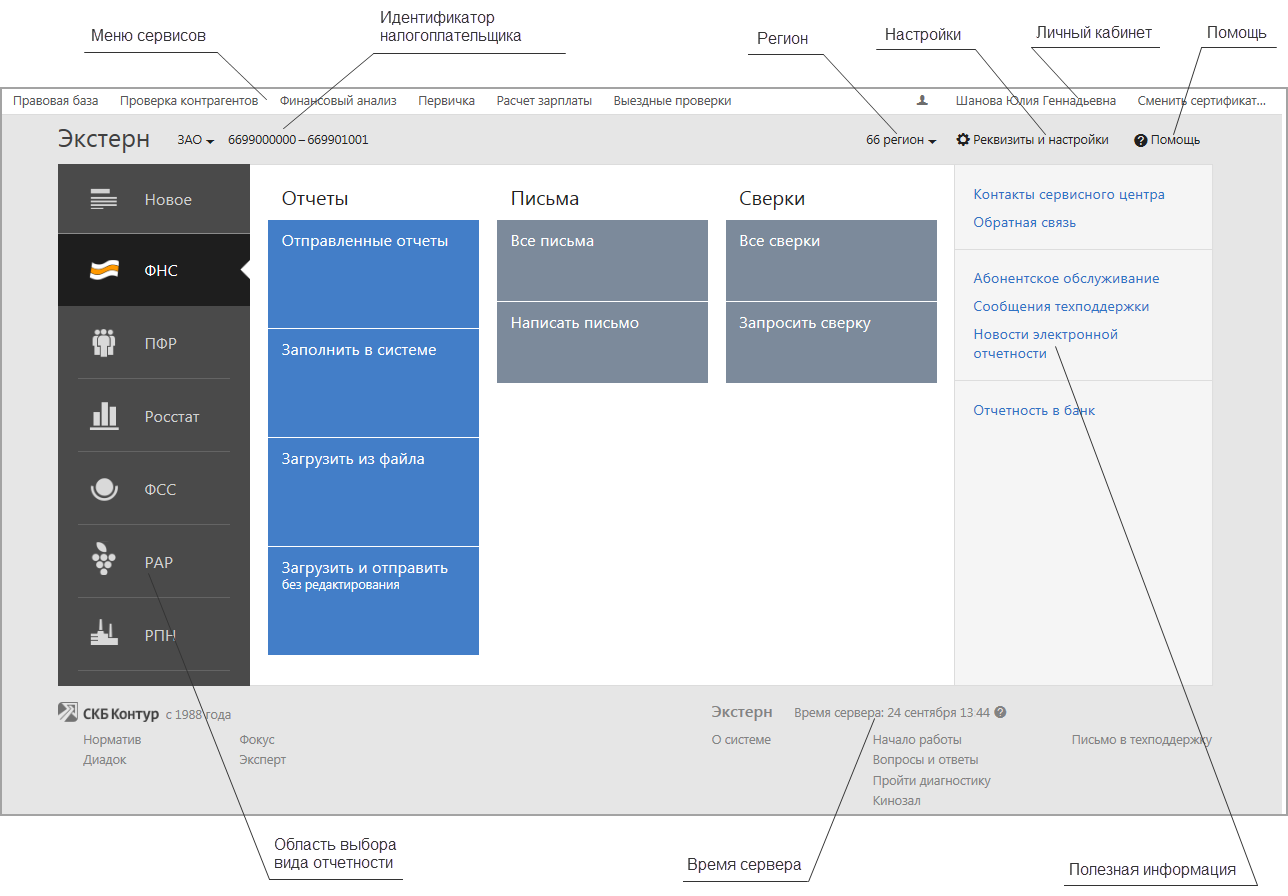This screenshot has width=1288, height=896.
Task: Click the РАР grapes icon
Action: [x=104, y=561]
